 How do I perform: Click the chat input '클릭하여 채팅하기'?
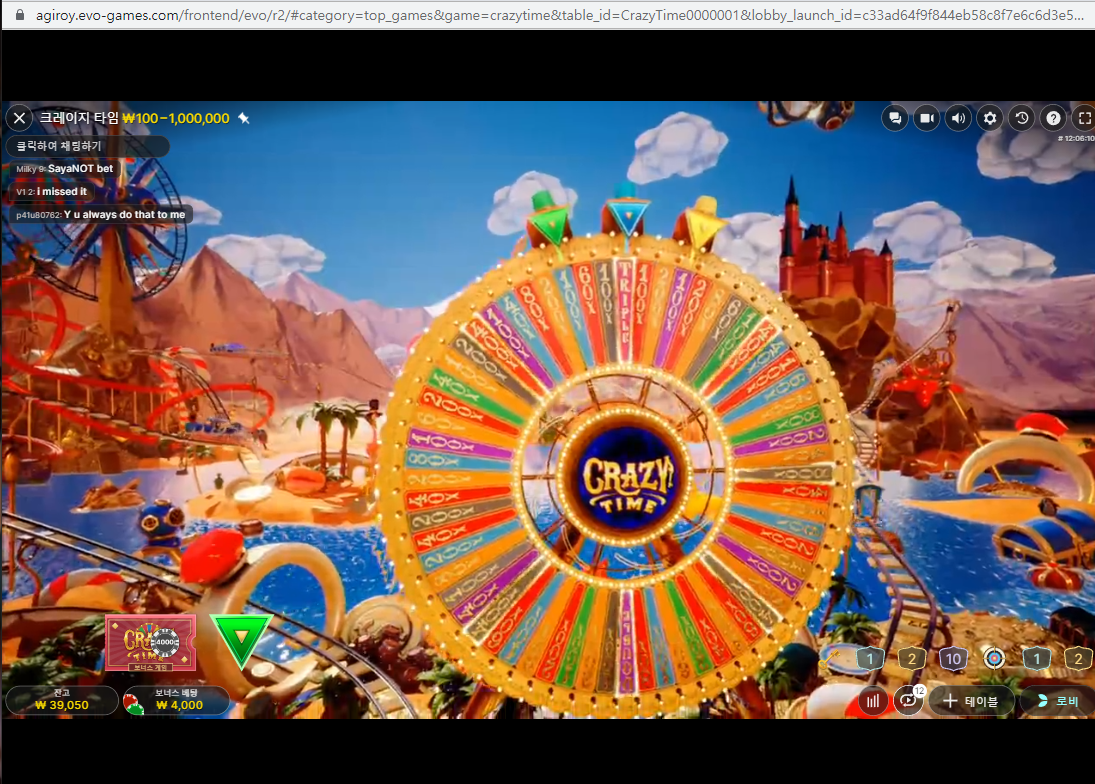87,146
